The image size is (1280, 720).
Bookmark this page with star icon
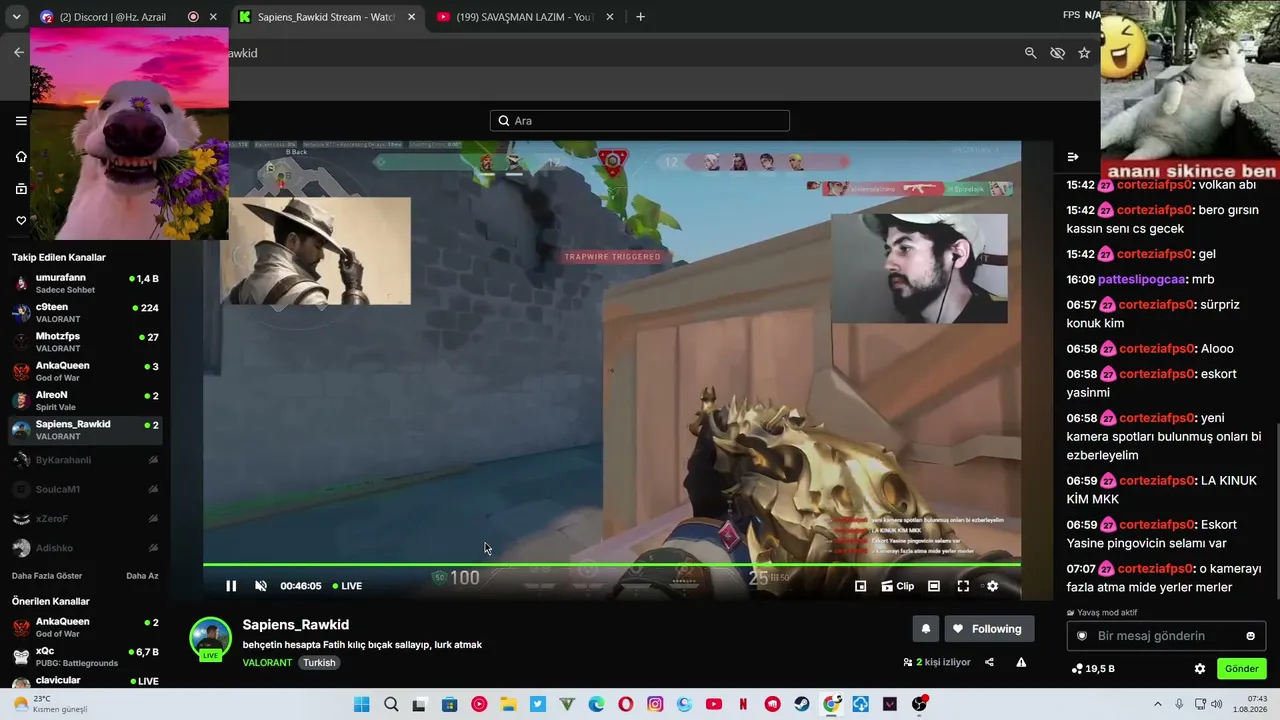[x=1084, y=53]
